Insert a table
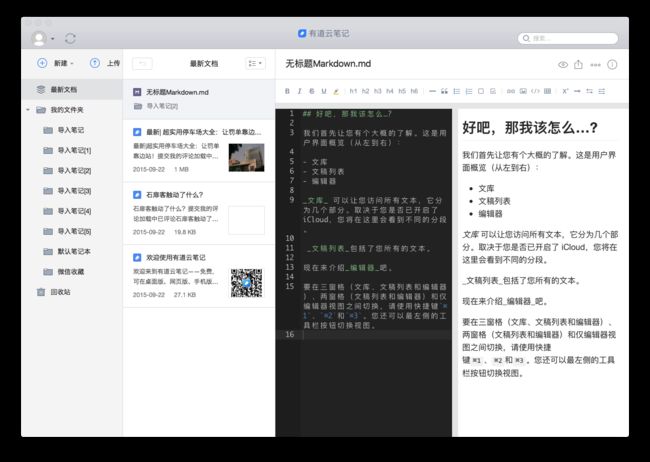The height and width of the screenshot is (462, 650). (x=548, y=91)
